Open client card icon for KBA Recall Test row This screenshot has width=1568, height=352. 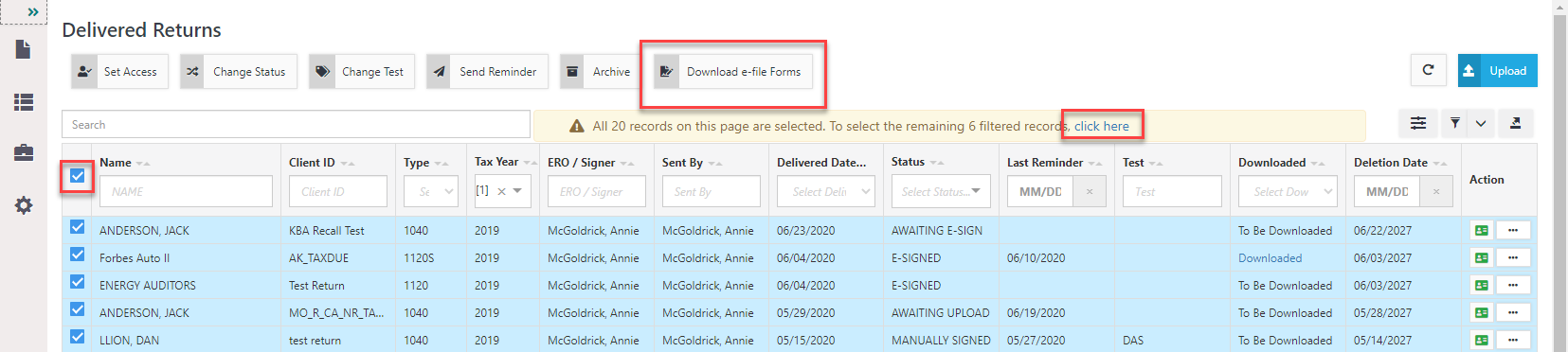point(1481,230)
